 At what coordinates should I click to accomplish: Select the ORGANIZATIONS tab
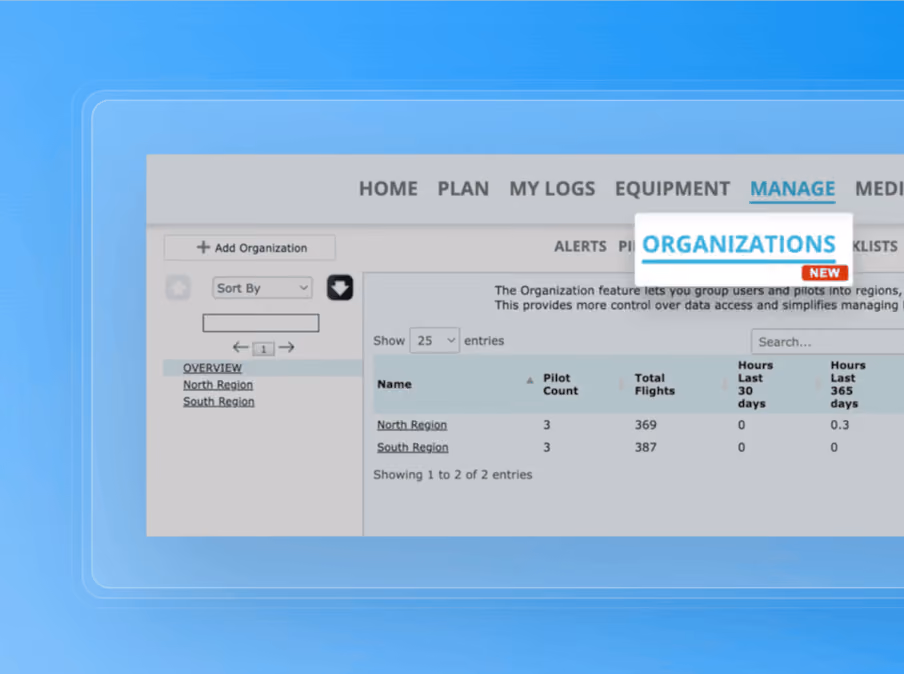[x=739, y=244]
